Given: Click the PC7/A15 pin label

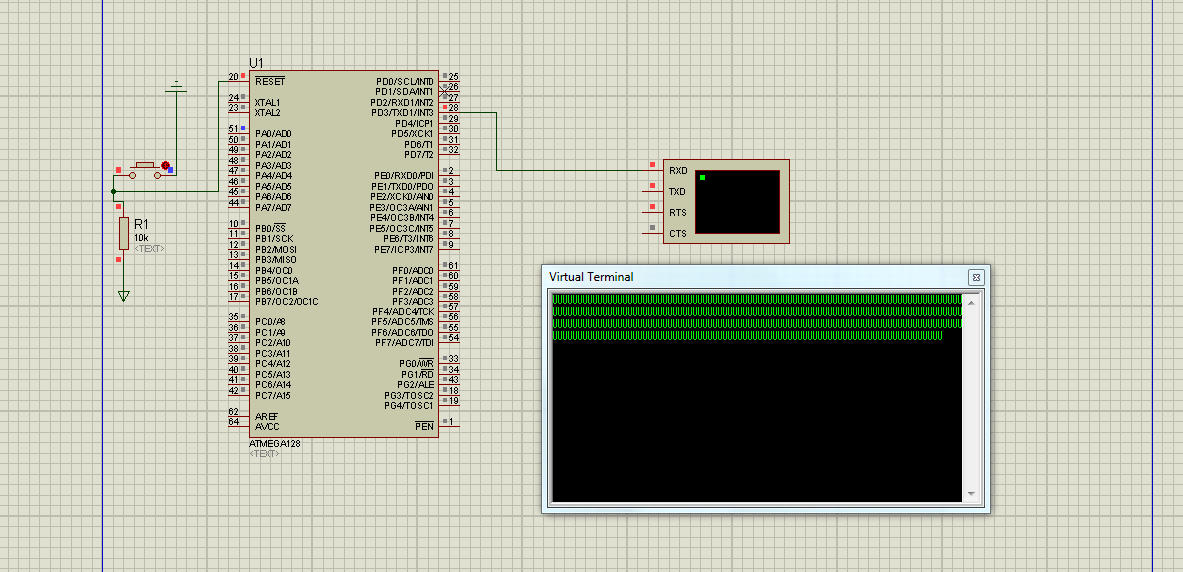Looking at the screenshot, I should tap(272, 395).
